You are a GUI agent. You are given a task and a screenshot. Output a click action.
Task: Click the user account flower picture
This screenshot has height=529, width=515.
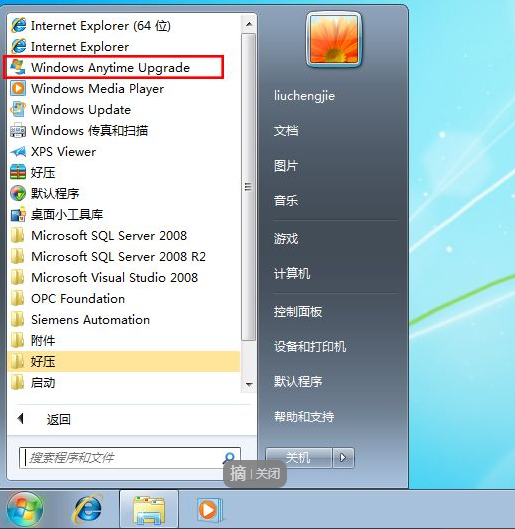(x=334, y=39)
